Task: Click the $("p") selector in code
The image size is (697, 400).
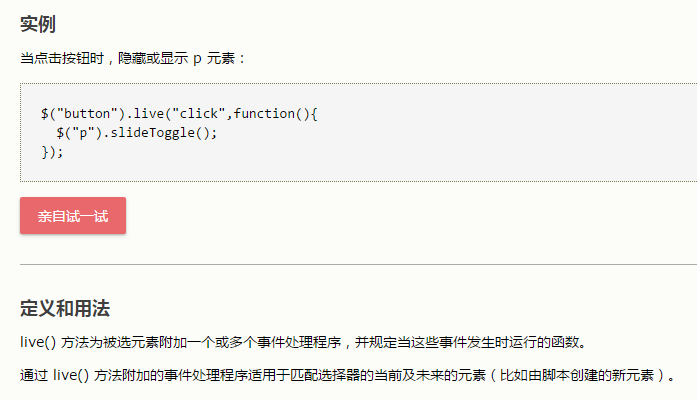Action: click(80, 132)
